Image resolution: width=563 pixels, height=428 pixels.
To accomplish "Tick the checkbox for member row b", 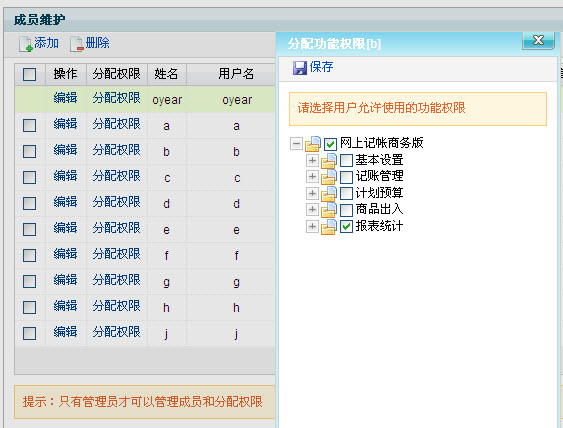I will [29, 152].
